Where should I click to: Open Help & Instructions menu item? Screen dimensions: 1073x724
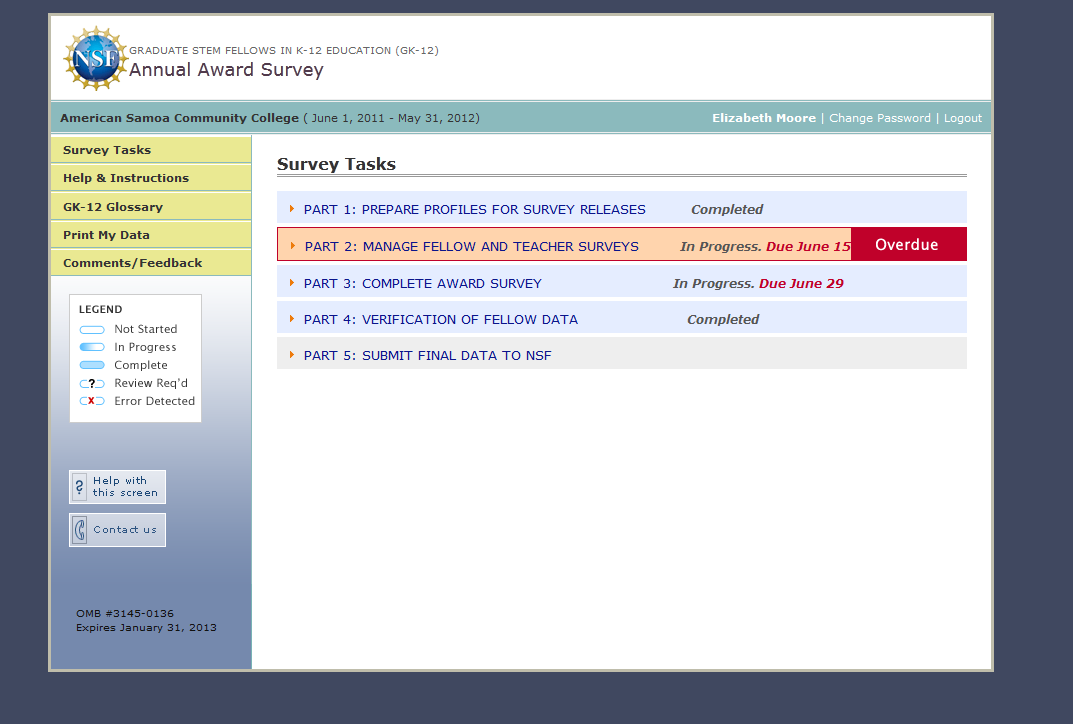tap(151, 178)
